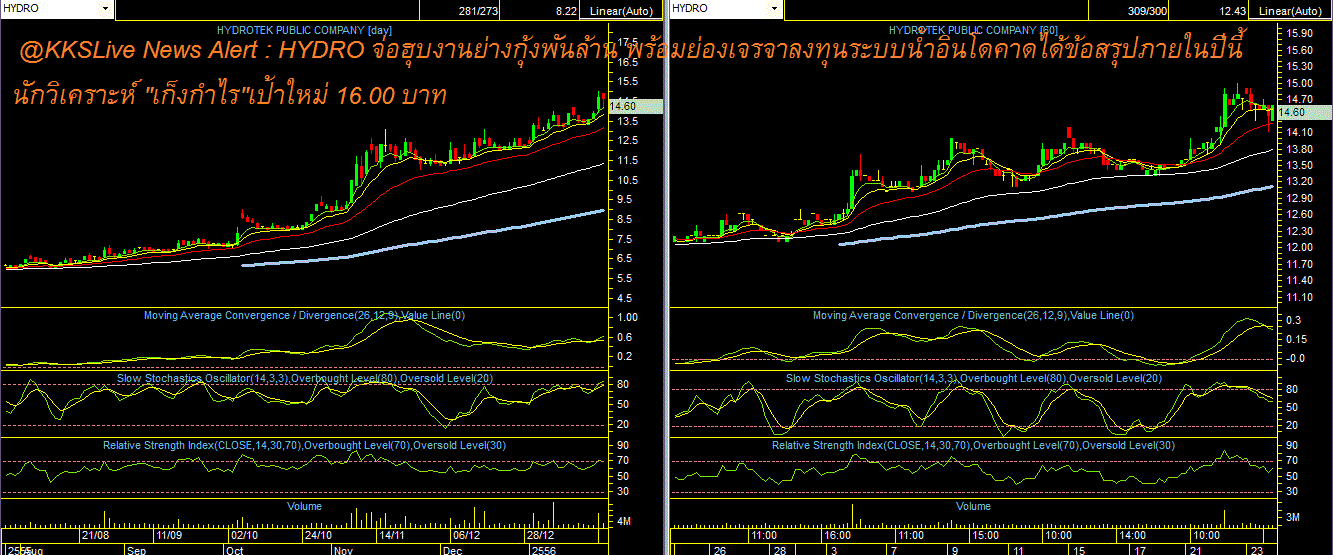The width and height of the screenshot is (1333, 555).
Task: Click the 12.43 value in the right header
Action: point(1231,10)
